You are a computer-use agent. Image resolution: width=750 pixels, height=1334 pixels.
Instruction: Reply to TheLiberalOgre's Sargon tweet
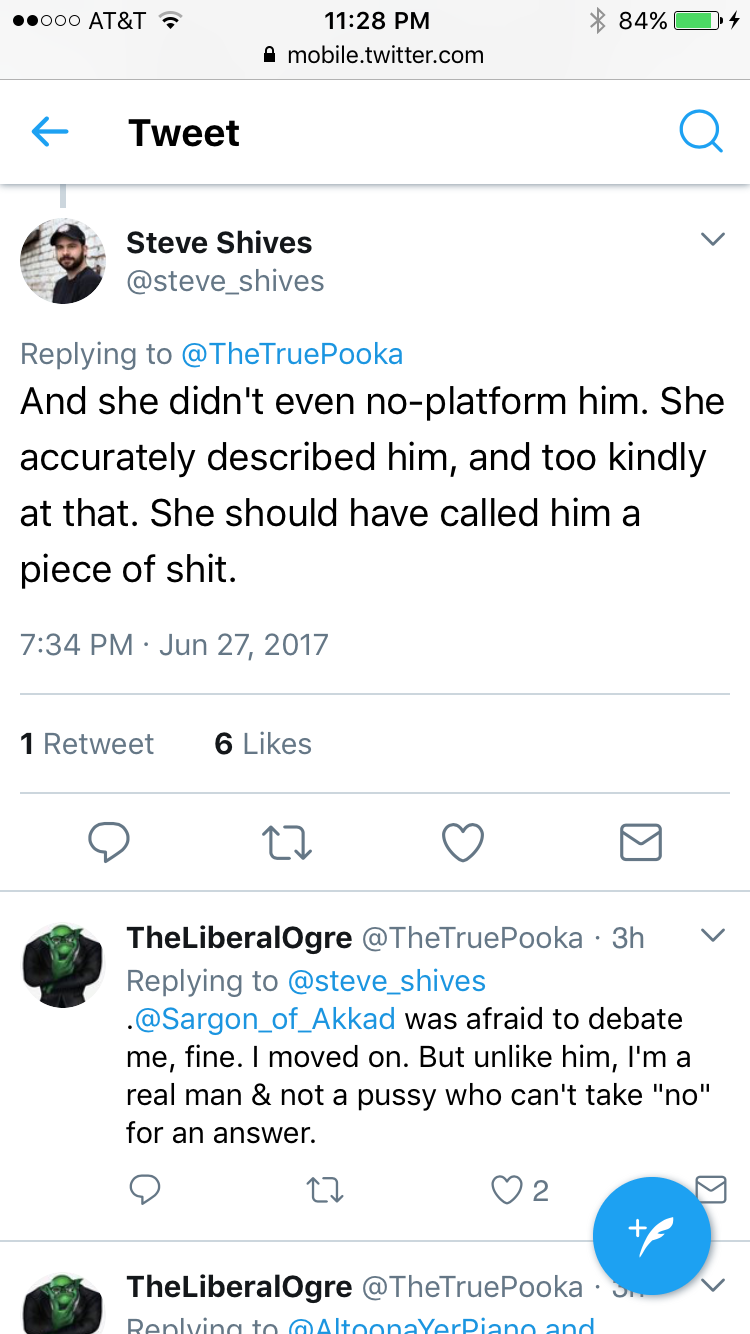coord(145,1190)
